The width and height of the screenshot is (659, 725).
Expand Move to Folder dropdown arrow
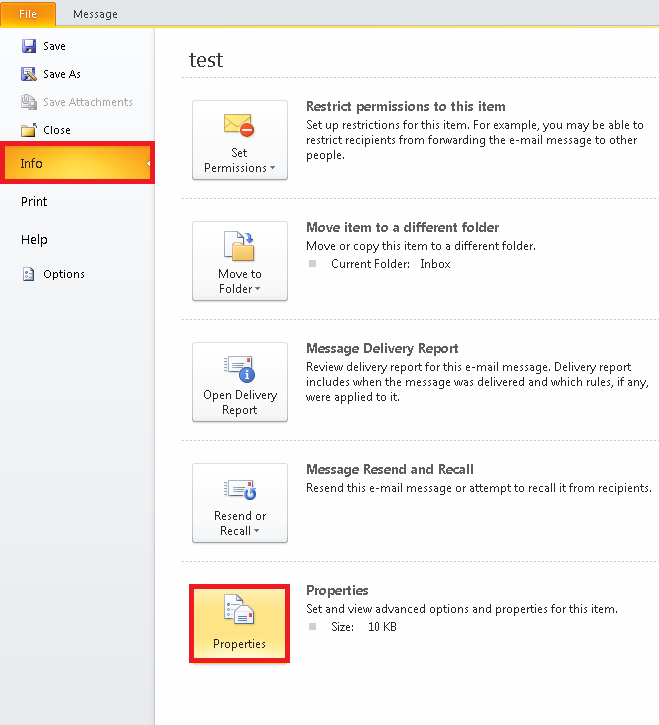click(x=258, y=289)
